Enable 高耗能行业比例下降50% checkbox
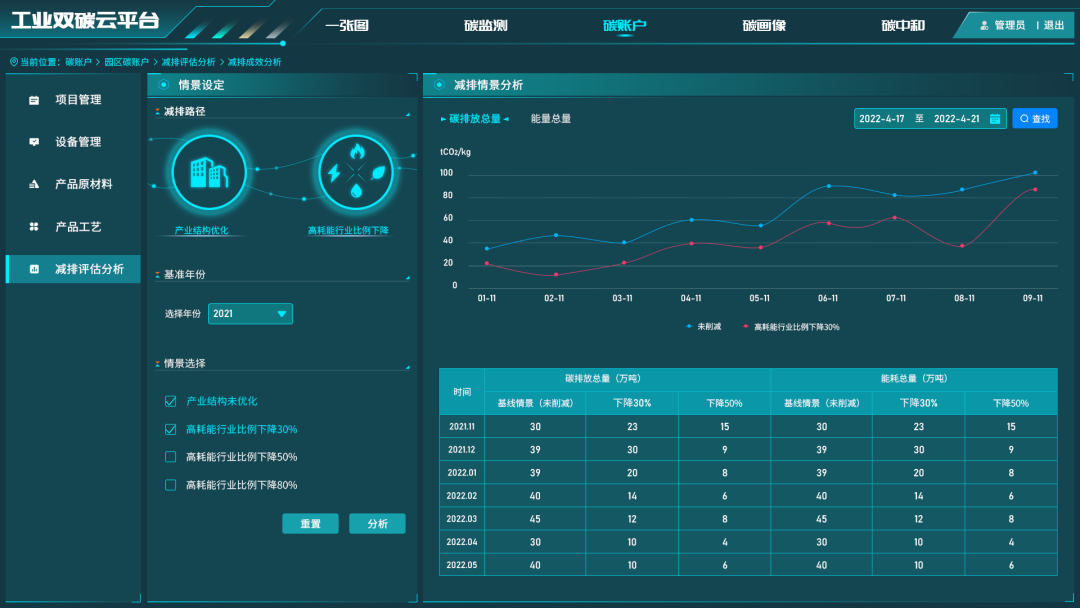This screenshot has height=608, width=1080. pyautogui.click(x=170, y=457)
